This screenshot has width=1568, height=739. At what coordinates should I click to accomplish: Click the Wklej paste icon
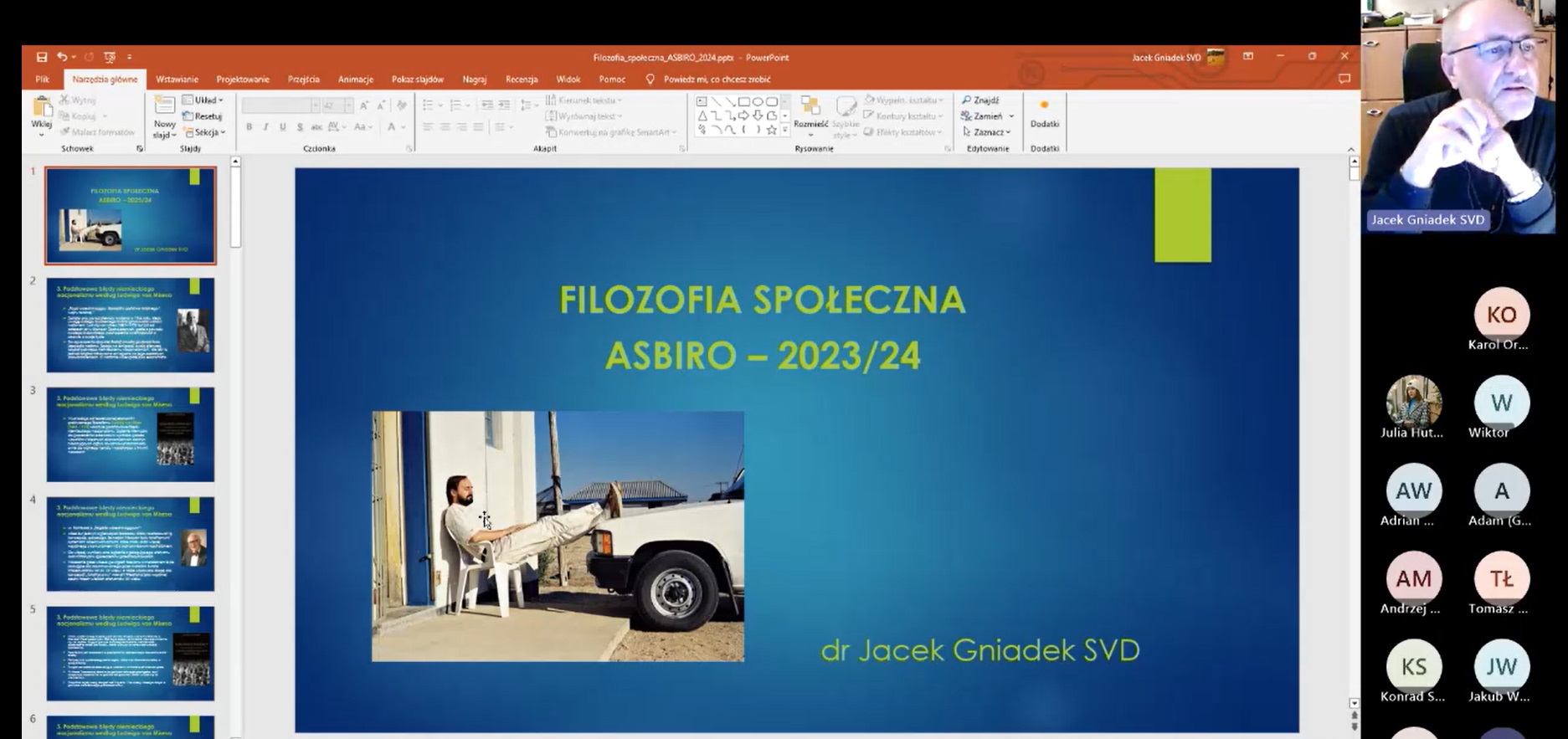click(41, 107)
